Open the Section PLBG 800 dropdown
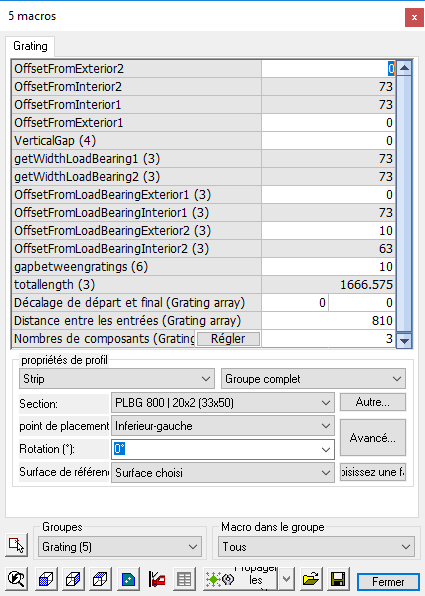The width and height of the screenshot is (425, 596). [x=223, y=403]
